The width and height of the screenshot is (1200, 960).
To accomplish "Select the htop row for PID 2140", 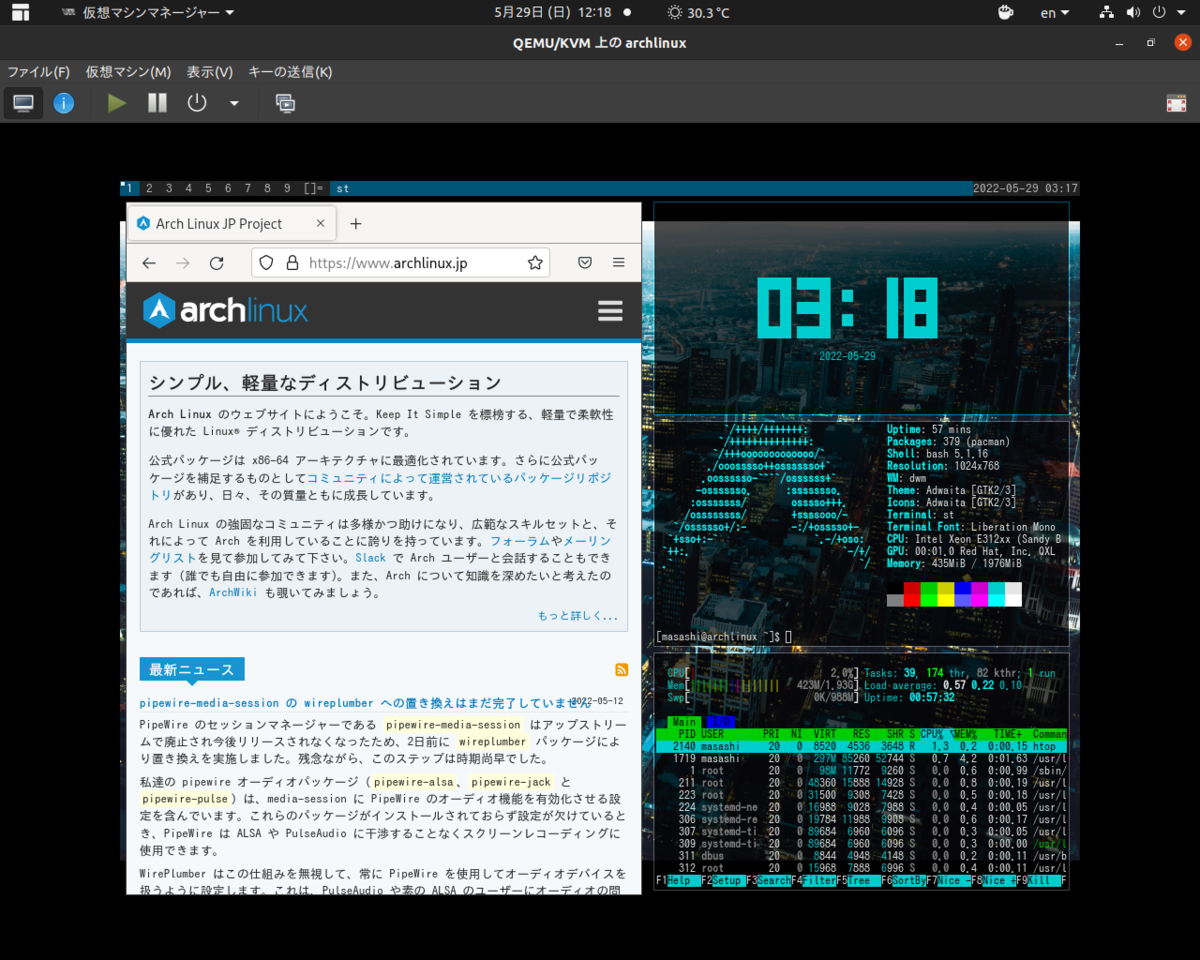I will pyautogui.click(x=862, y=746).
